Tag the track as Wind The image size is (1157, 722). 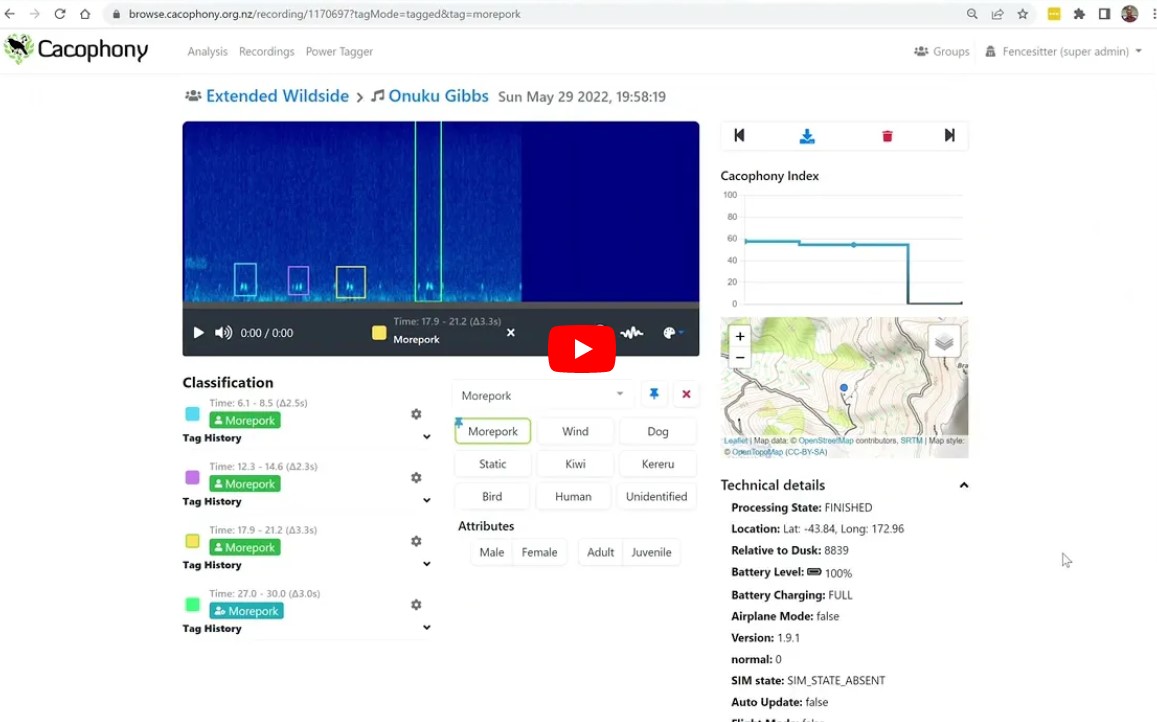[575, 431]
